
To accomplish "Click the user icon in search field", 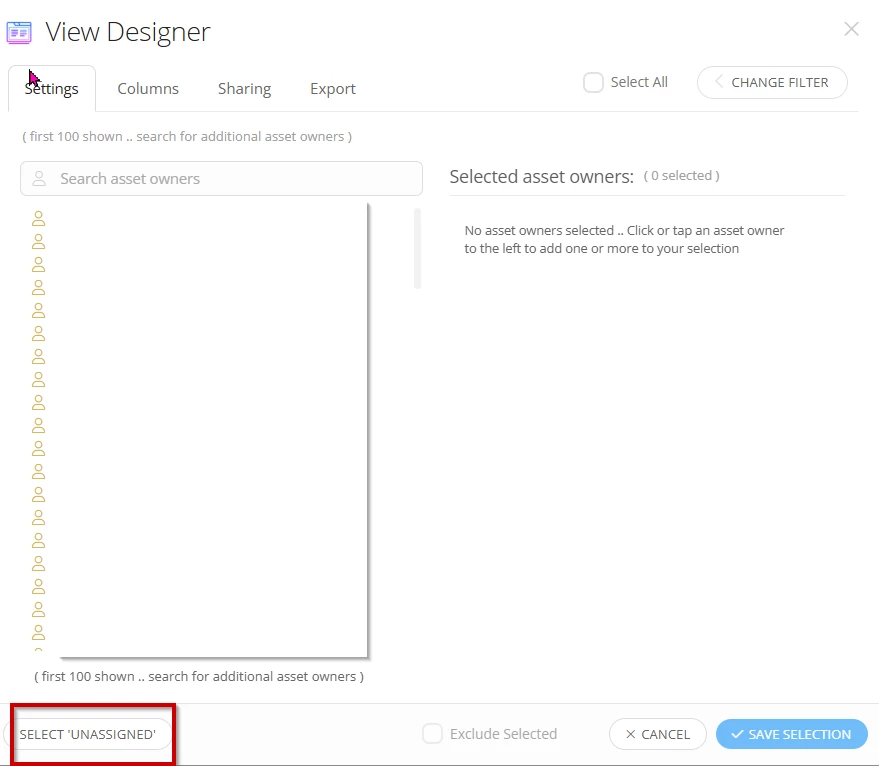I will (39, 178).
